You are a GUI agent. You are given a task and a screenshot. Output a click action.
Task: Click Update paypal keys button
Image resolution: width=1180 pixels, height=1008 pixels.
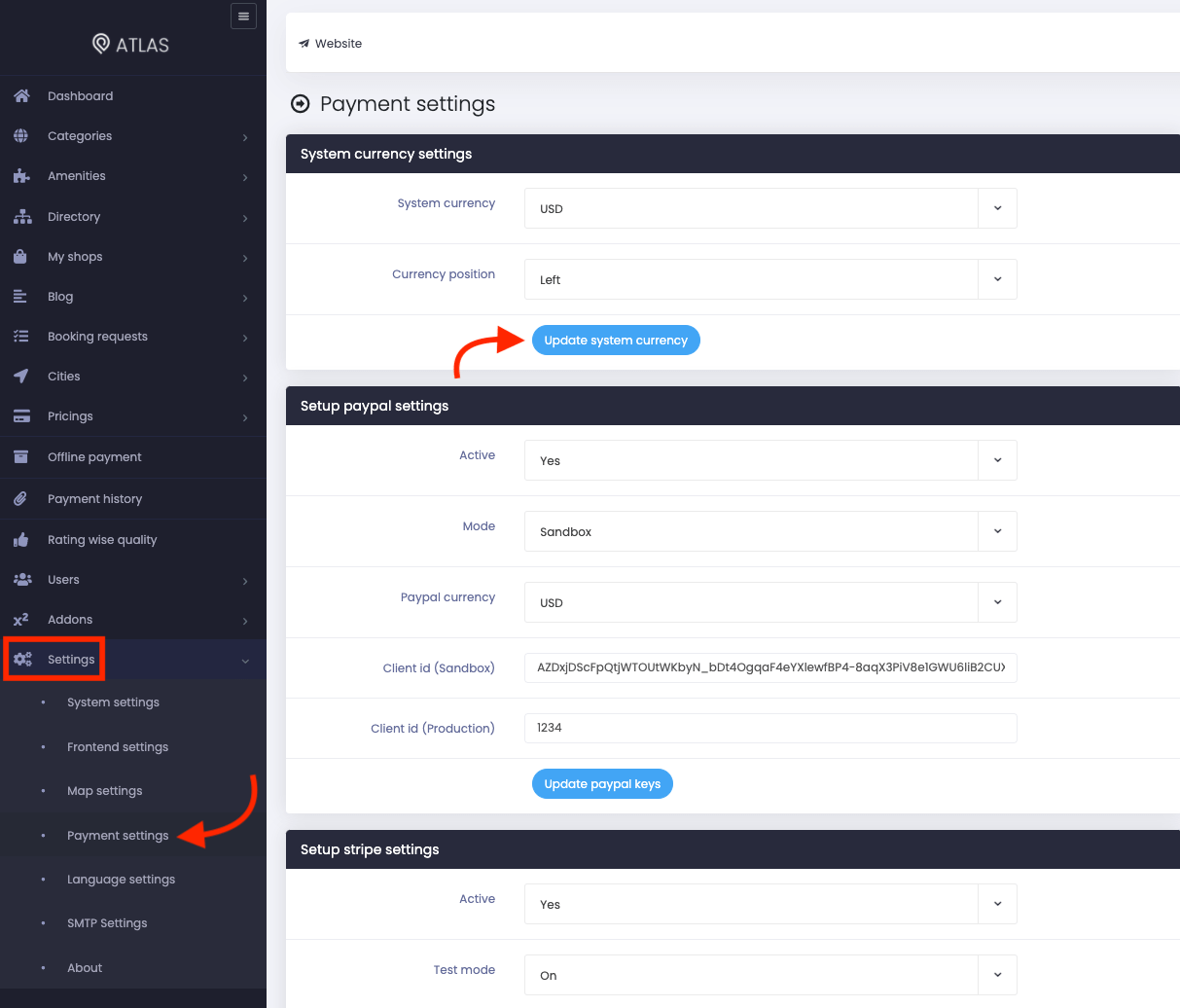point(602,784)
